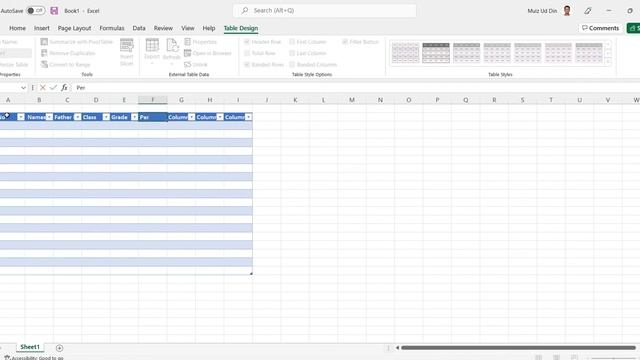Switch to Page Layout tab
Image resolution: width=640 pixels, height=360 pixels.
click(74, 28)
